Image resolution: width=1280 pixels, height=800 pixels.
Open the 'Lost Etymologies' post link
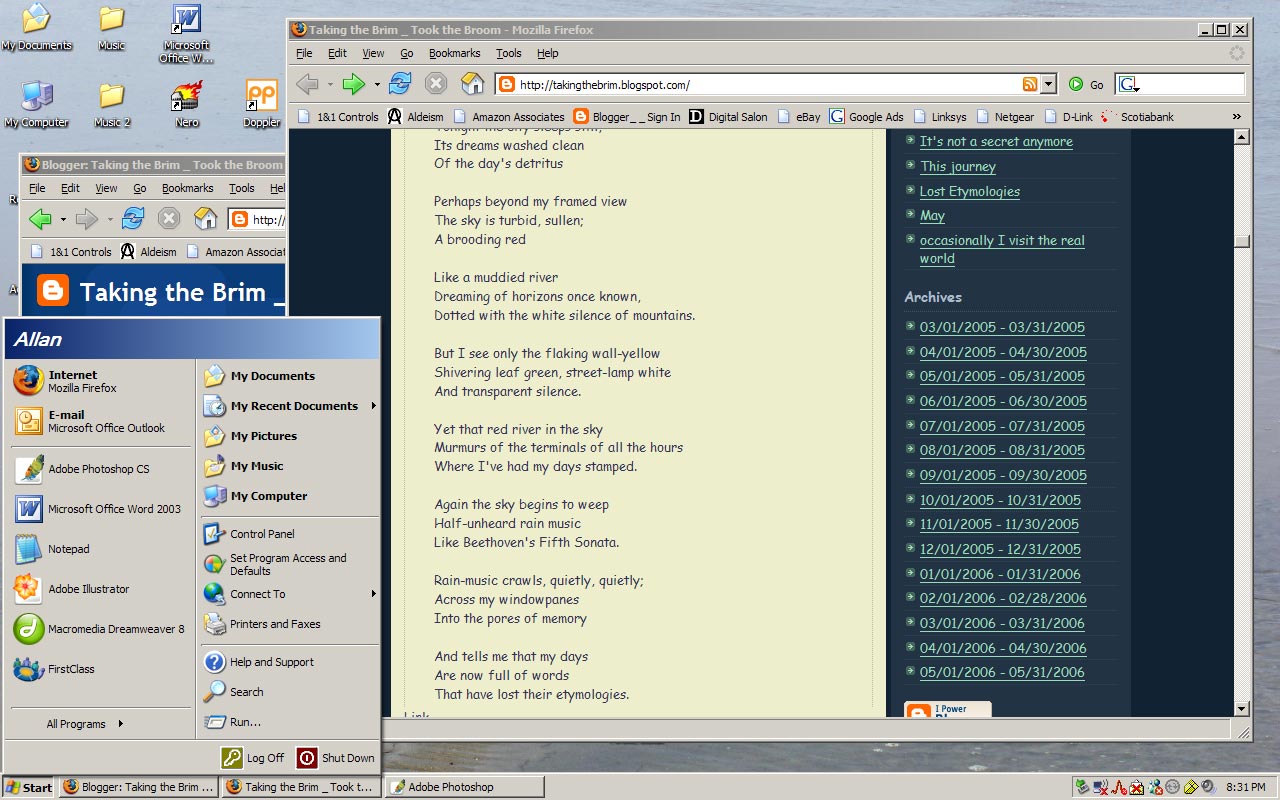[x=970, y=191]
